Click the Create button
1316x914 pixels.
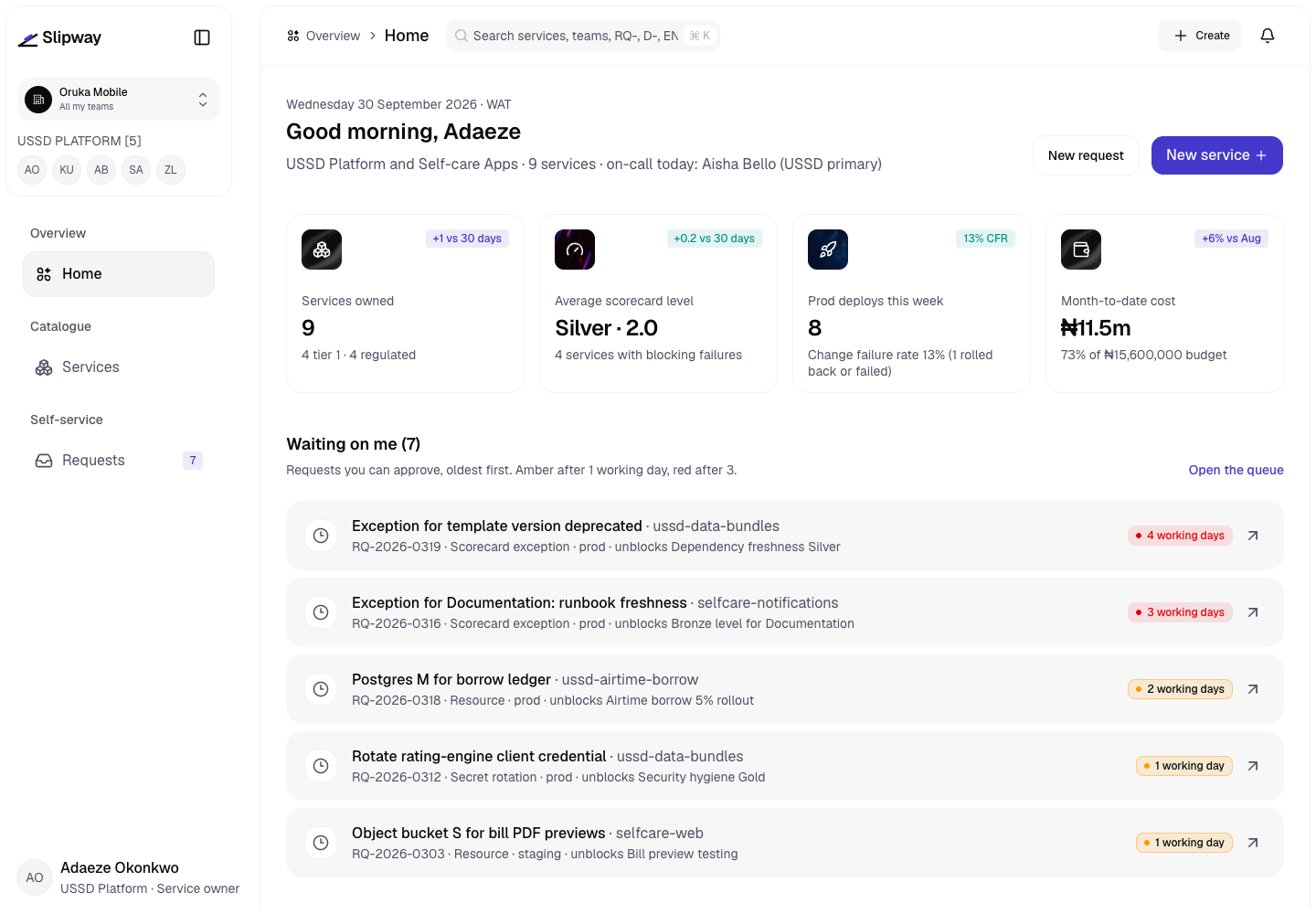point(1200,36)
